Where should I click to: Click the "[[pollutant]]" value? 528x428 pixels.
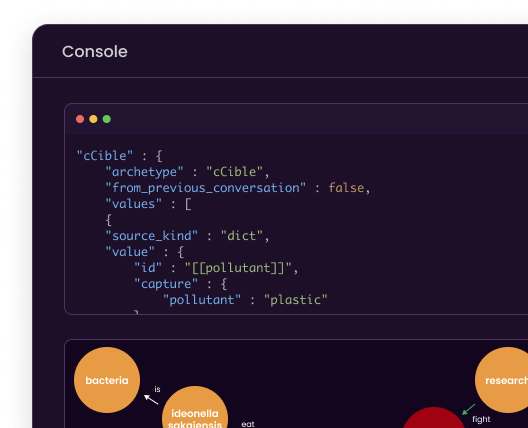(x=238, y=268)
